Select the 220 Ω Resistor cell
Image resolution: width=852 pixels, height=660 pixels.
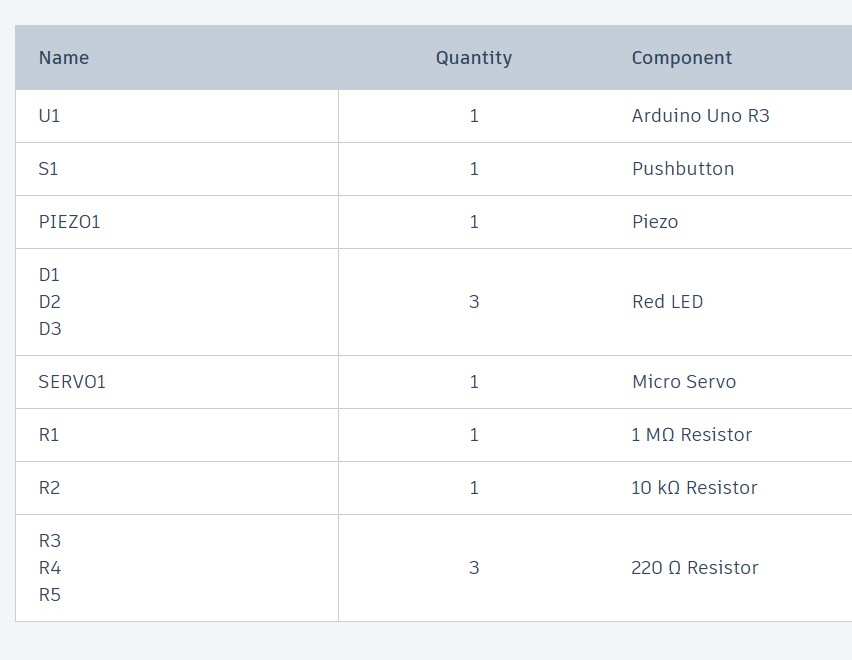731,568
